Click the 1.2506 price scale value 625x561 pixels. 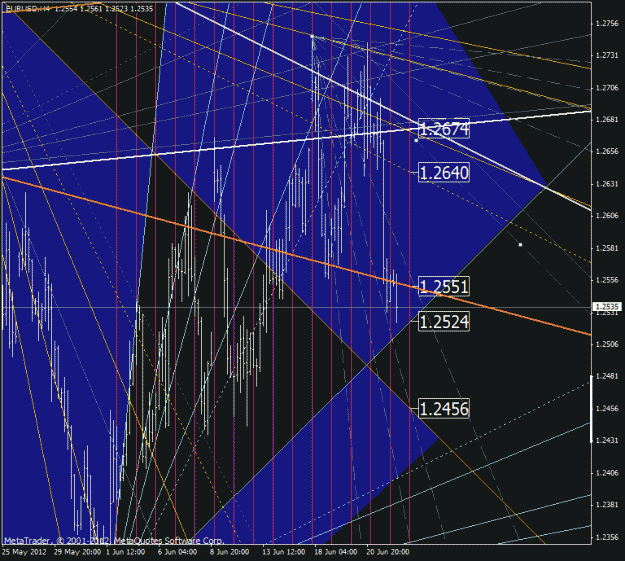(x=607, y=344)
